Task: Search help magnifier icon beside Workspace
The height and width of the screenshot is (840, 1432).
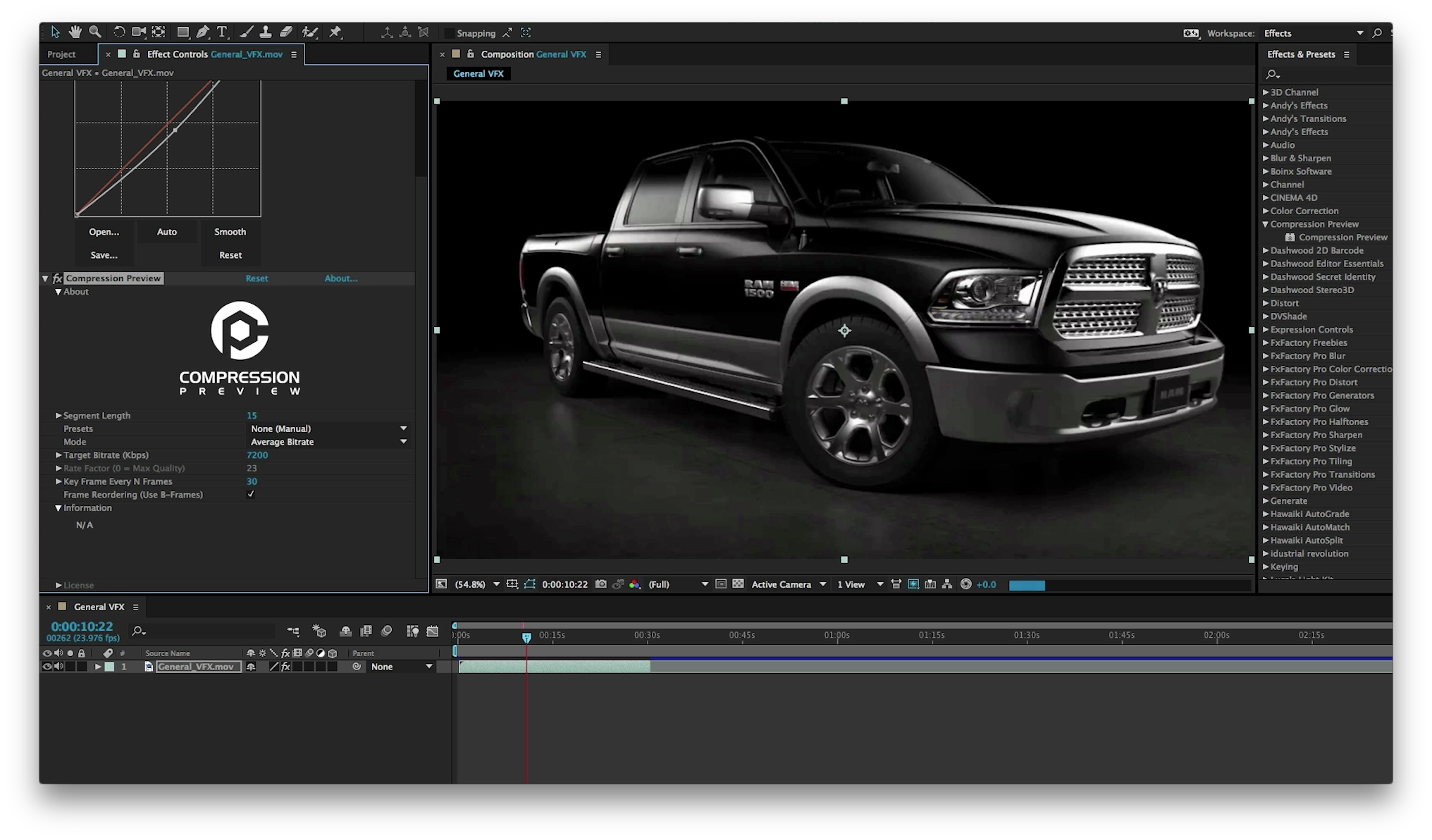Action: tap(1377, 33)
